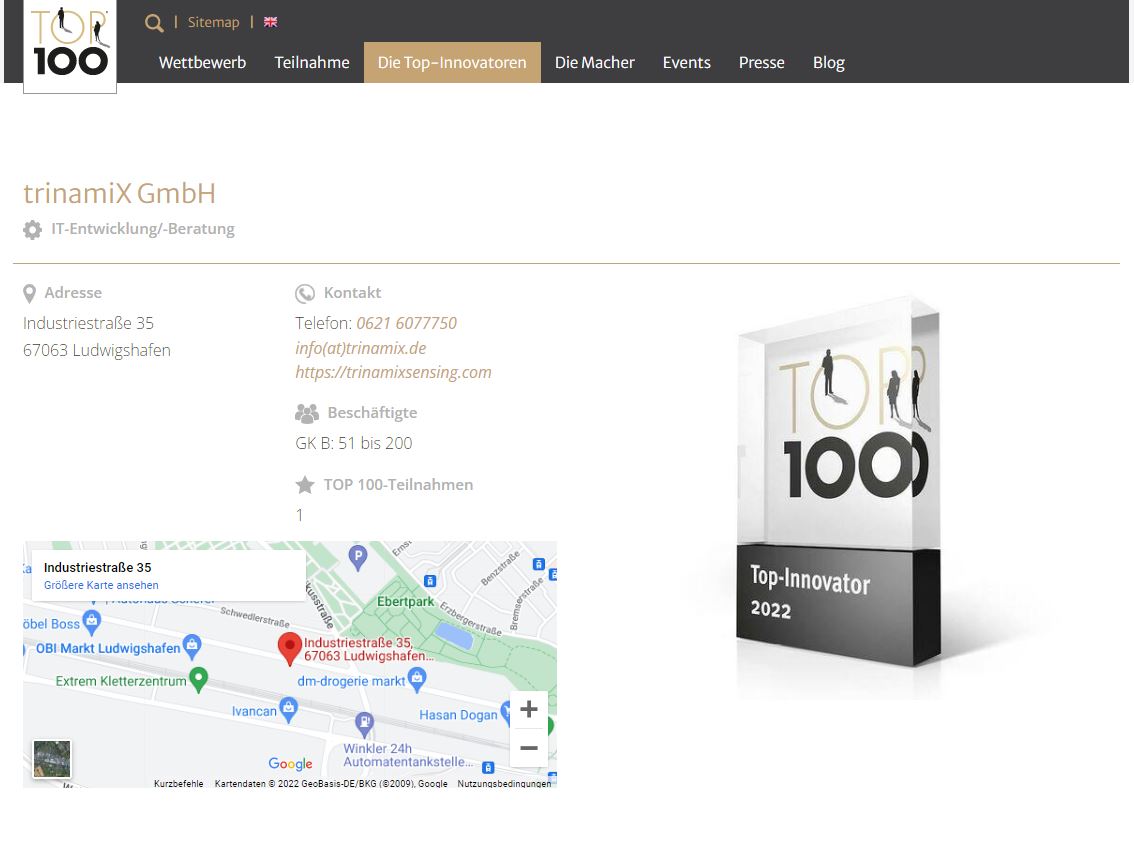Select the OBI Markt Ludwigshafen map marker
1134x841 pixels.
193,647
